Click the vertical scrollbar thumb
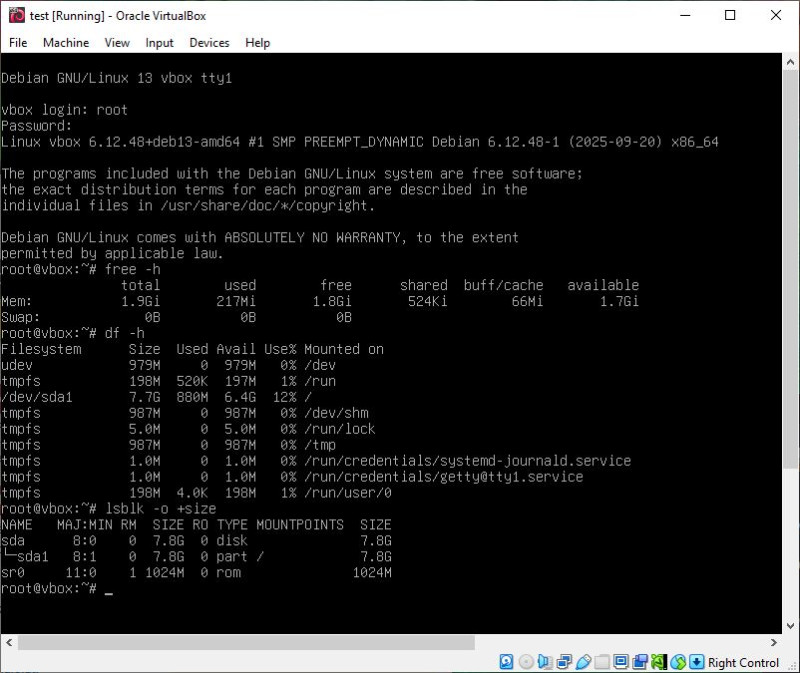The image size is (800, 673). click(790, 269)
